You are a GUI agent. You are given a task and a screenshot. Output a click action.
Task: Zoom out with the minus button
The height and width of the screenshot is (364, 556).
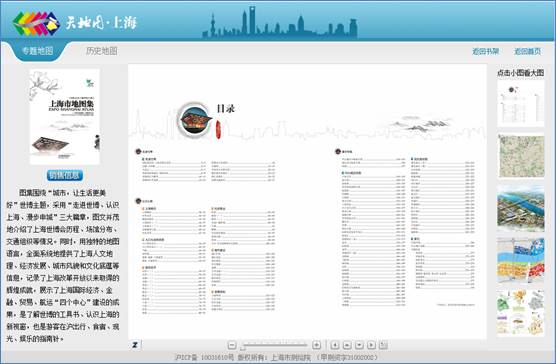(232, 345)
